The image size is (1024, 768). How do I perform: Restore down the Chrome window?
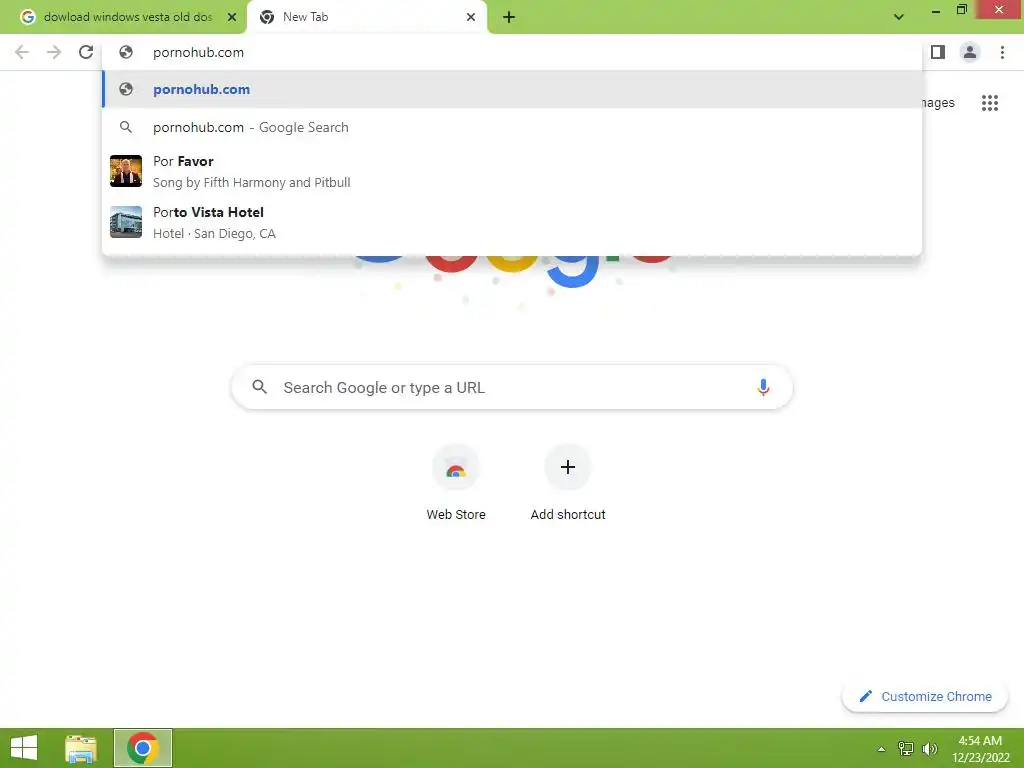tap(961, 10)
